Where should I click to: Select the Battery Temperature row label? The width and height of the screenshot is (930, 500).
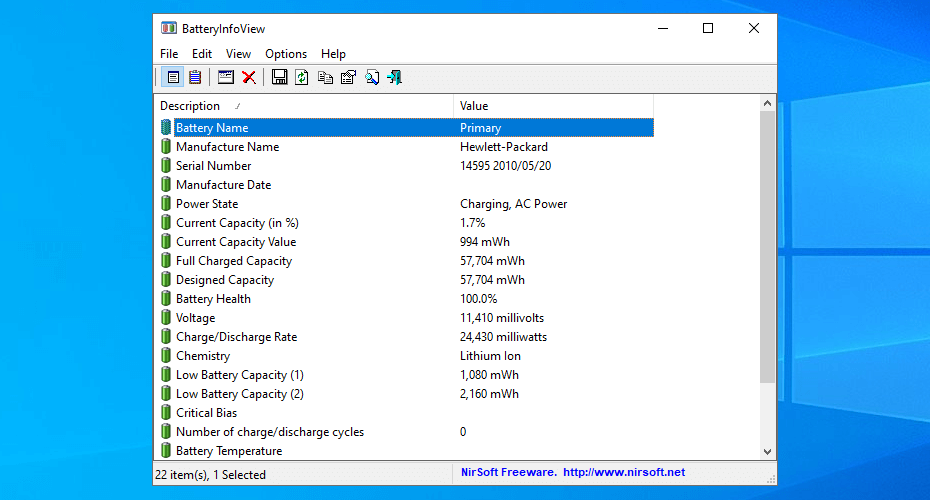229,450
